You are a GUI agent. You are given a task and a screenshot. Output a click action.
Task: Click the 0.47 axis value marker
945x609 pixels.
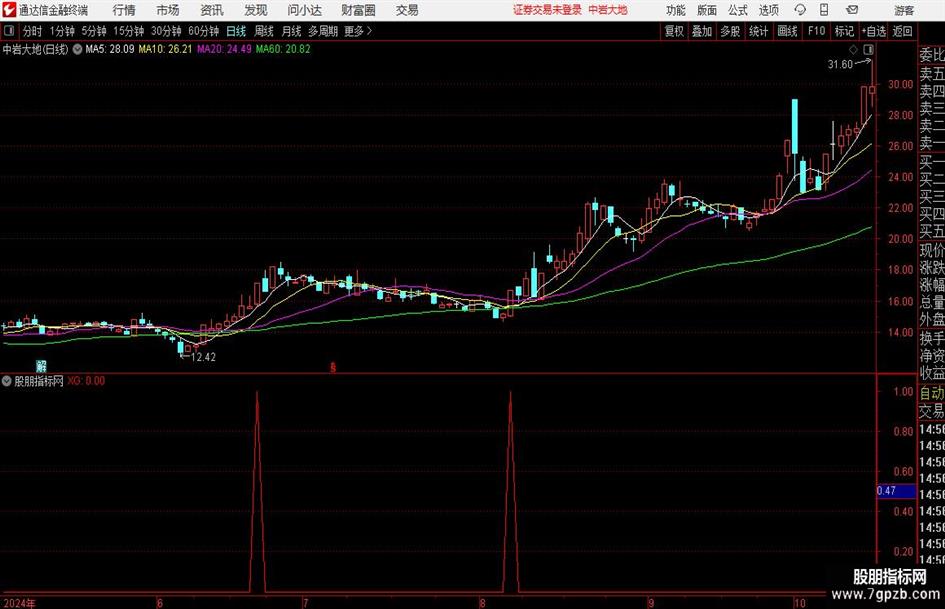click(x=896, y=491)
